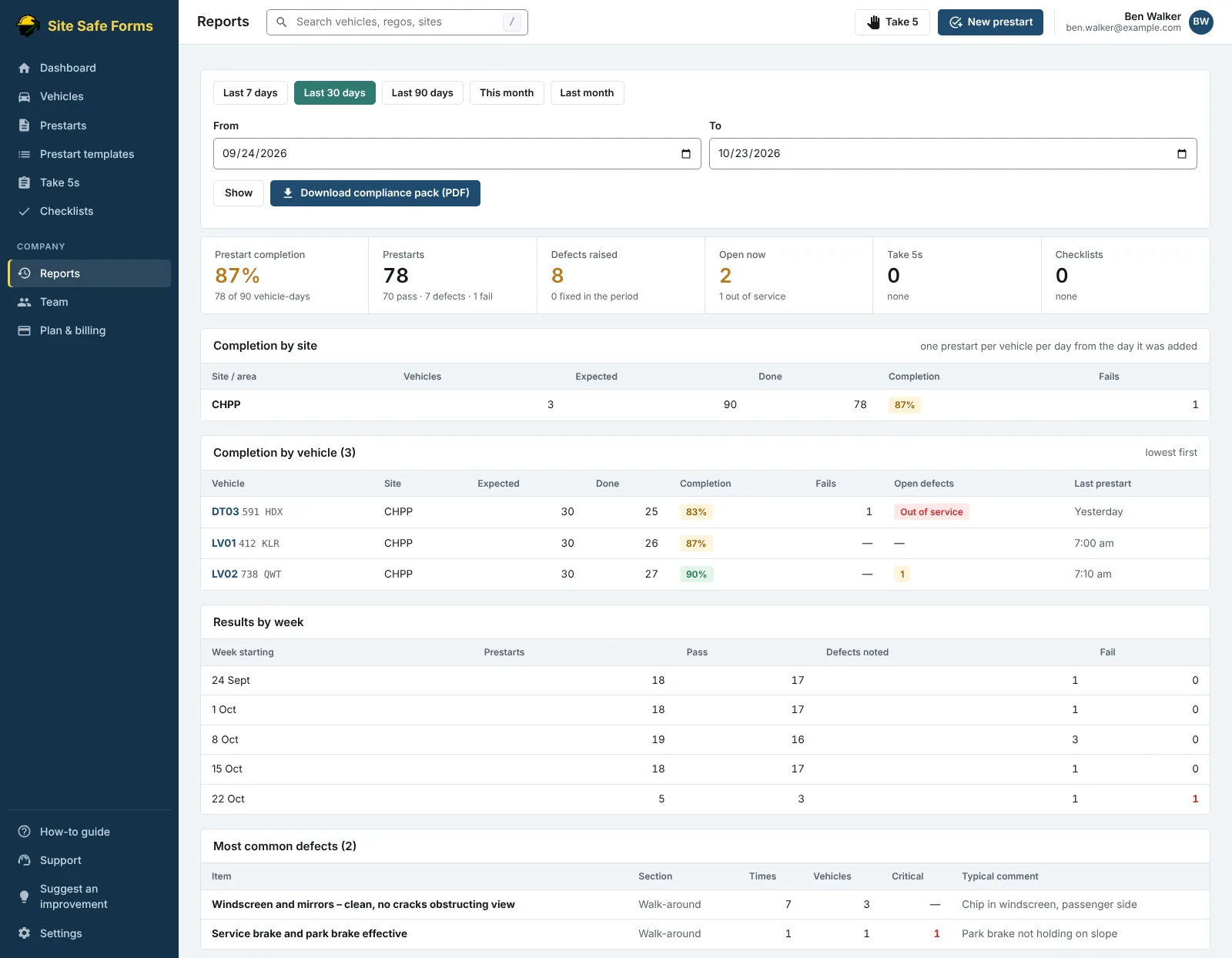Viewport: 1232px width, 958px height.
Task: Click the Prestarts document icon
Action: point(25,126)
